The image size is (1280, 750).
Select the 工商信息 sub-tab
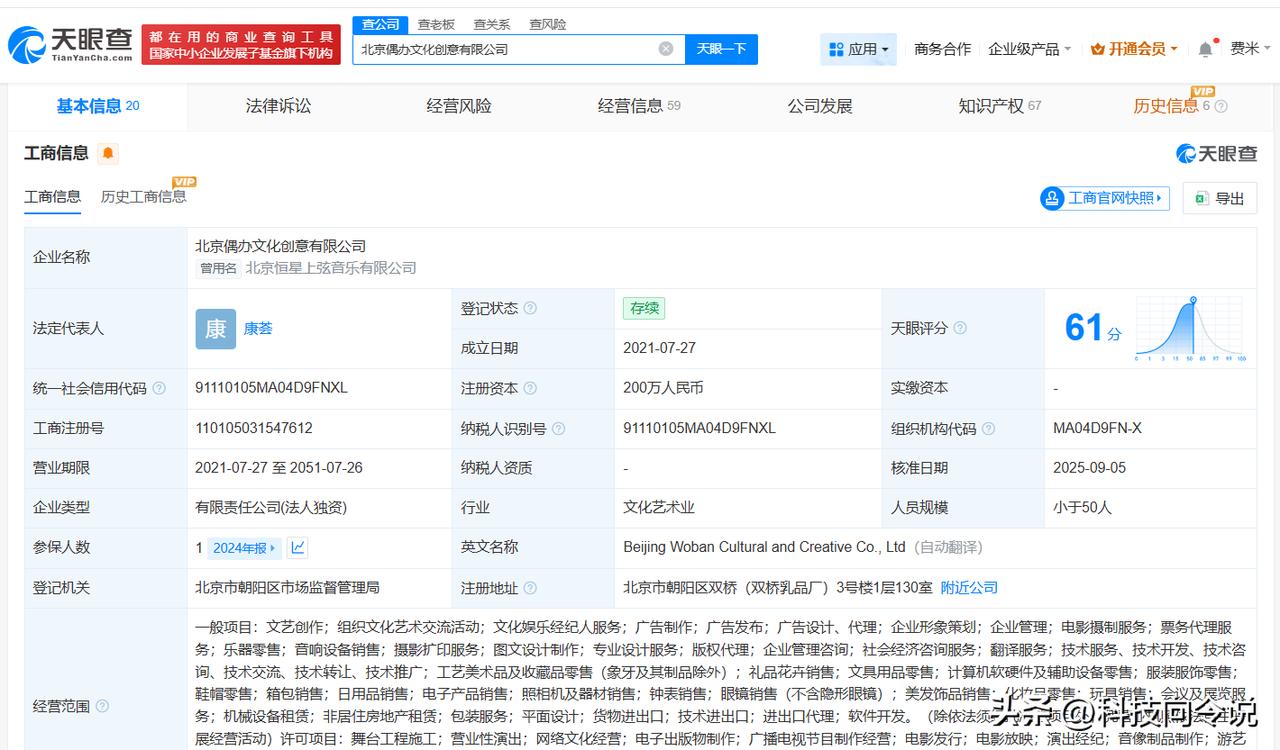point(53,197)
